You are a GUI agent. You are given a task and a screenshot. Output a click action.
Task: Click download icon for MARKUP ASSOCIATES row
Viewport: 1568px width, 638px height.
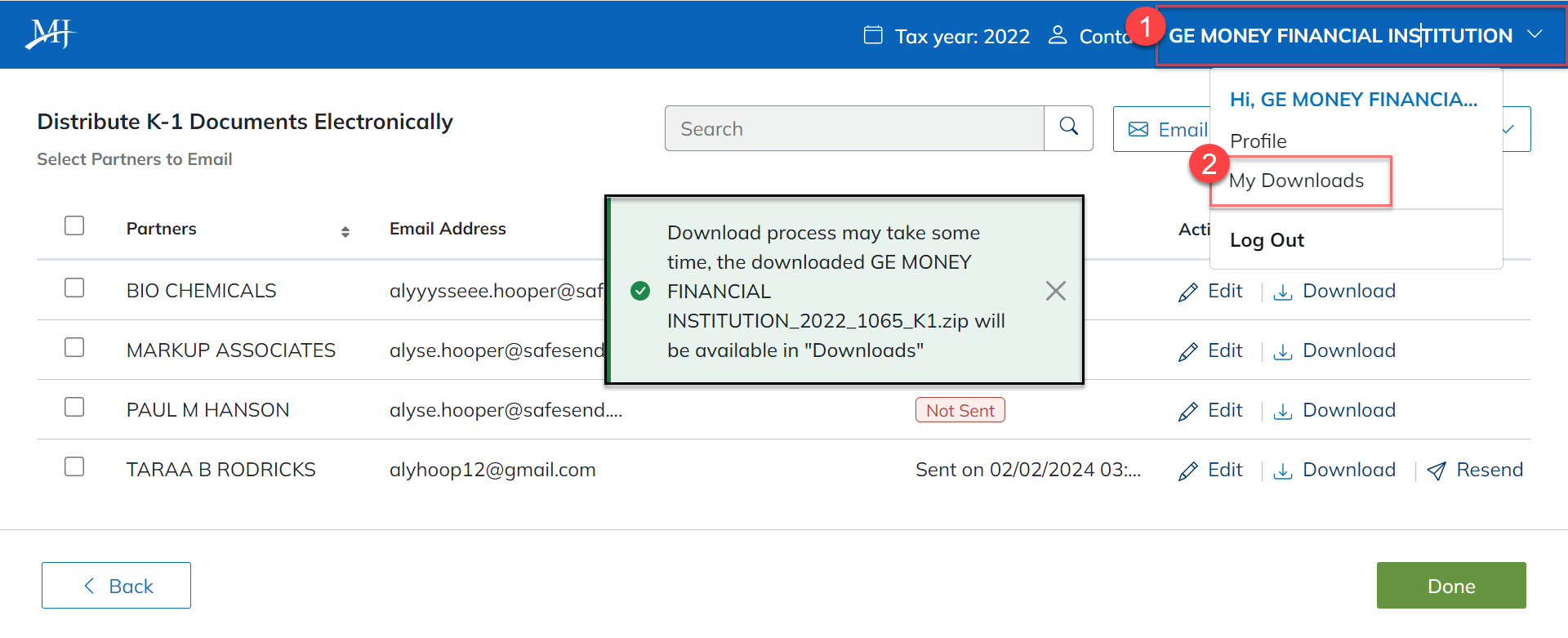1283,351
